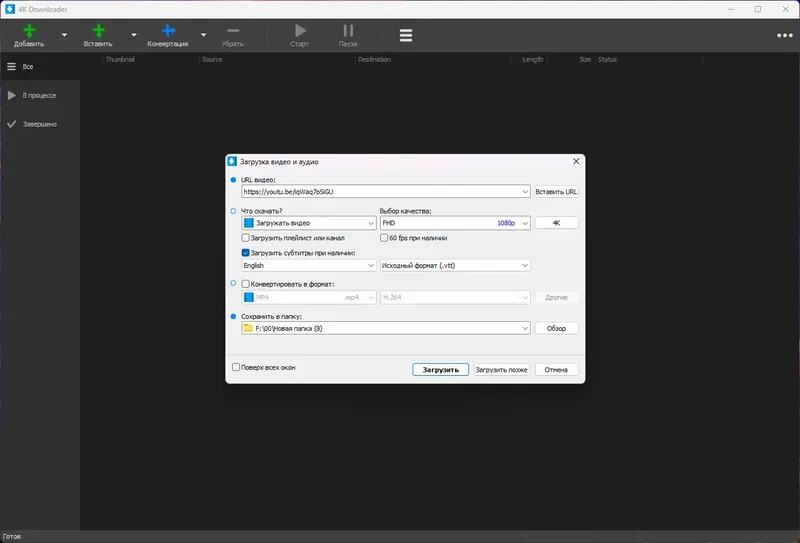Click the Обзор browse button
The image size is (800, 543).
[556, 328]
